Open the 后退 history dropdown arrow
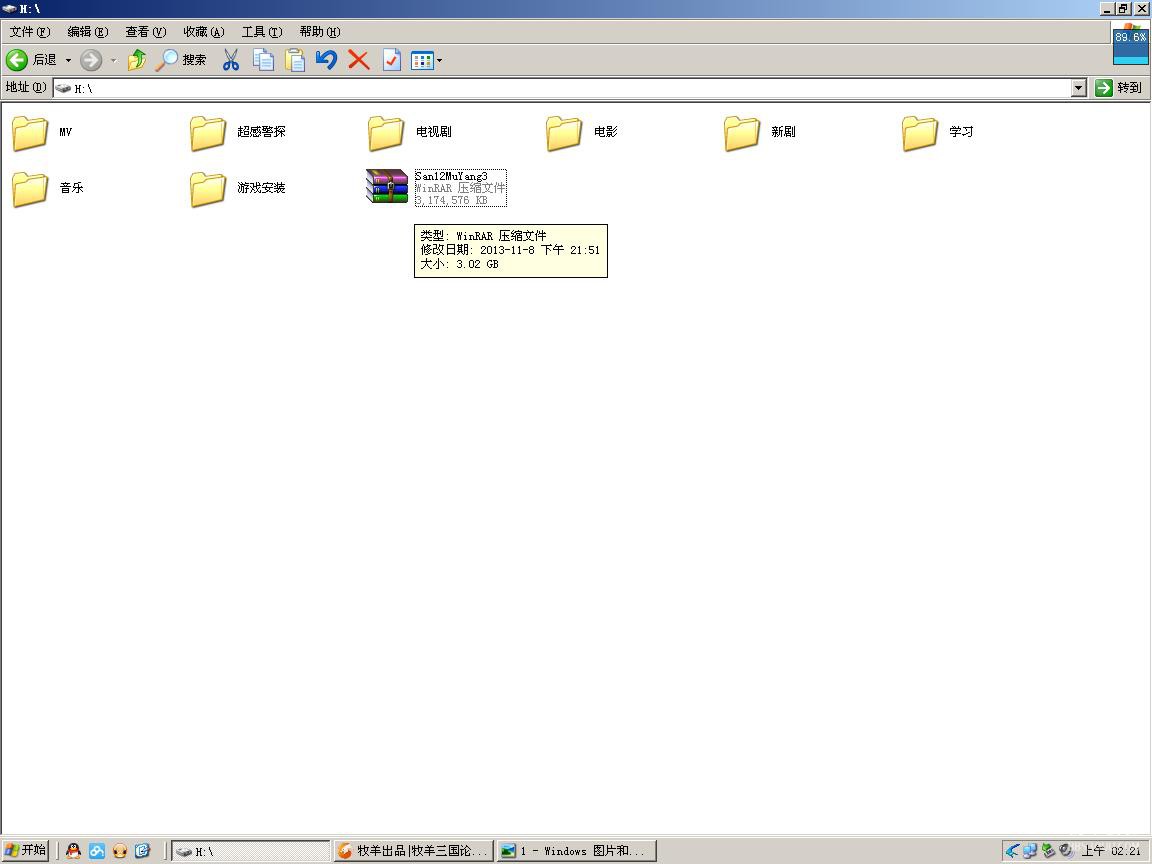 click(x=68, y=60)
